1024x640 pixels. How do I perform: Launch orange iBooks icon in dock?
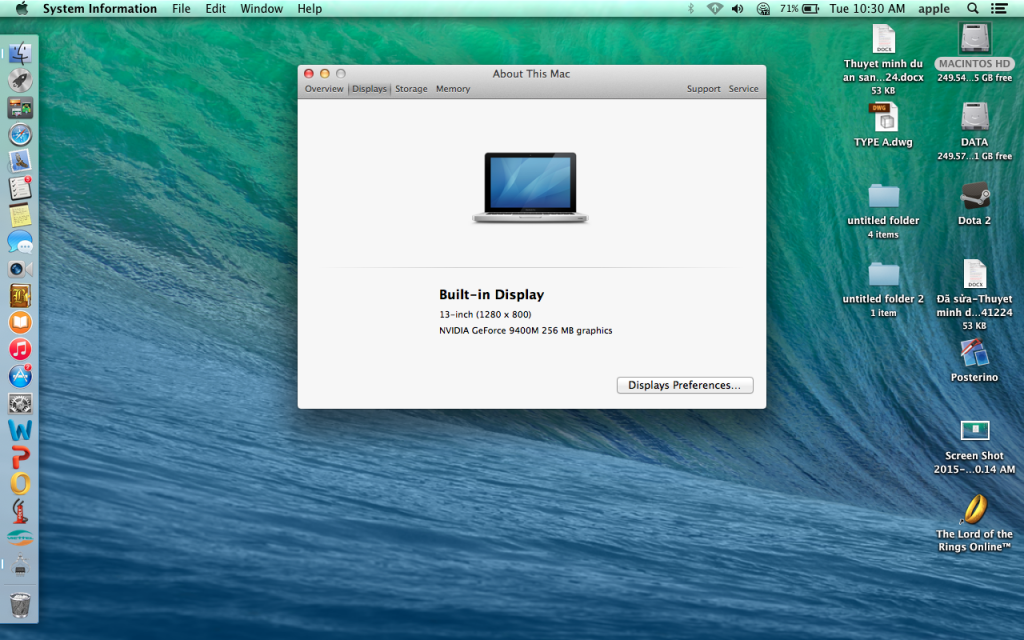tap(20, 323)
